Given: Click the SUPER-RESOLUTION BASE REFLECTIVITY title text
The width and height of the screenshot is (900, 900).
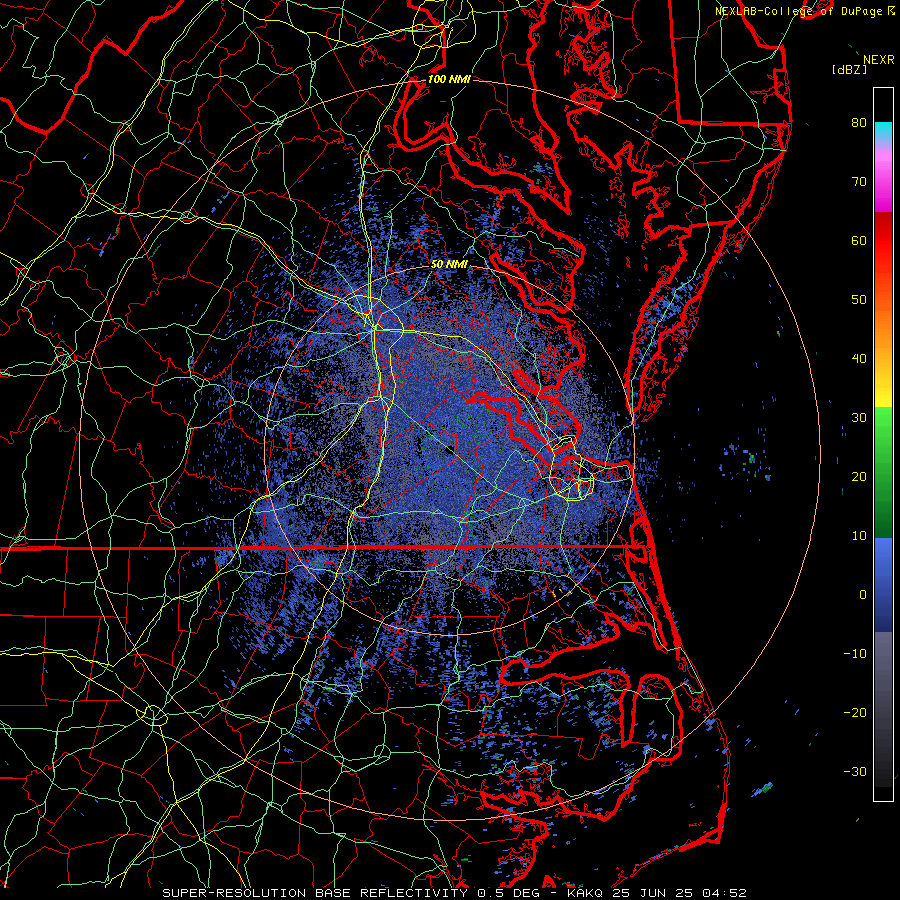Looking at the screenshot, I should pos(315,893).
